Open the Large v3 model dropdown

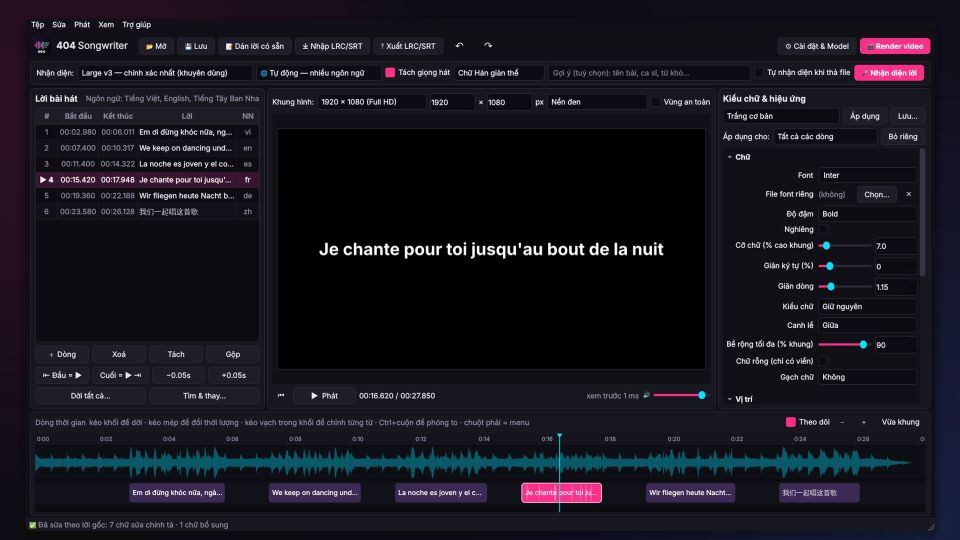pos(165,73)
